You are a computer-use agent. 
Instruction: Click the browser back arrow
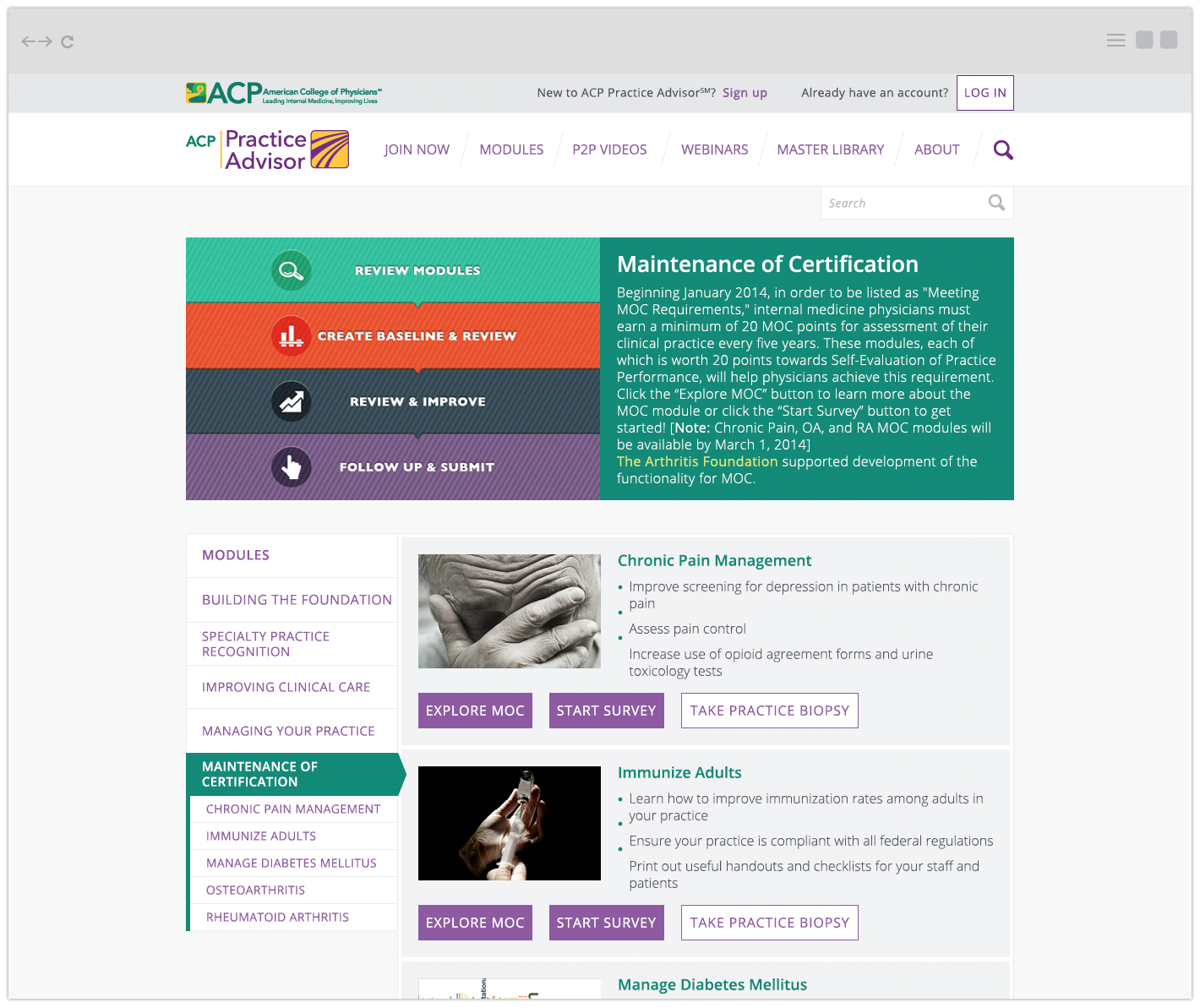[28, 41]
